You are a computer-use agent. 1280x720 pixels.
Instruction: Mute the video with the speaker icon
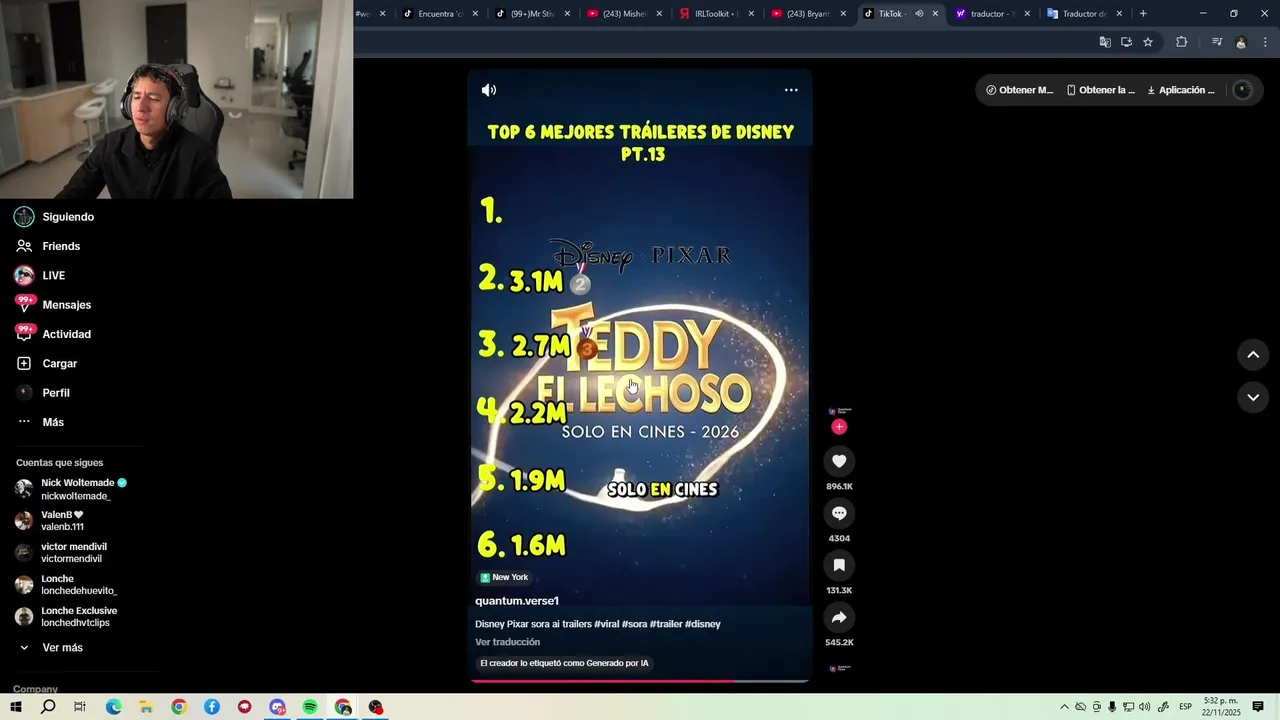point(489,90)
